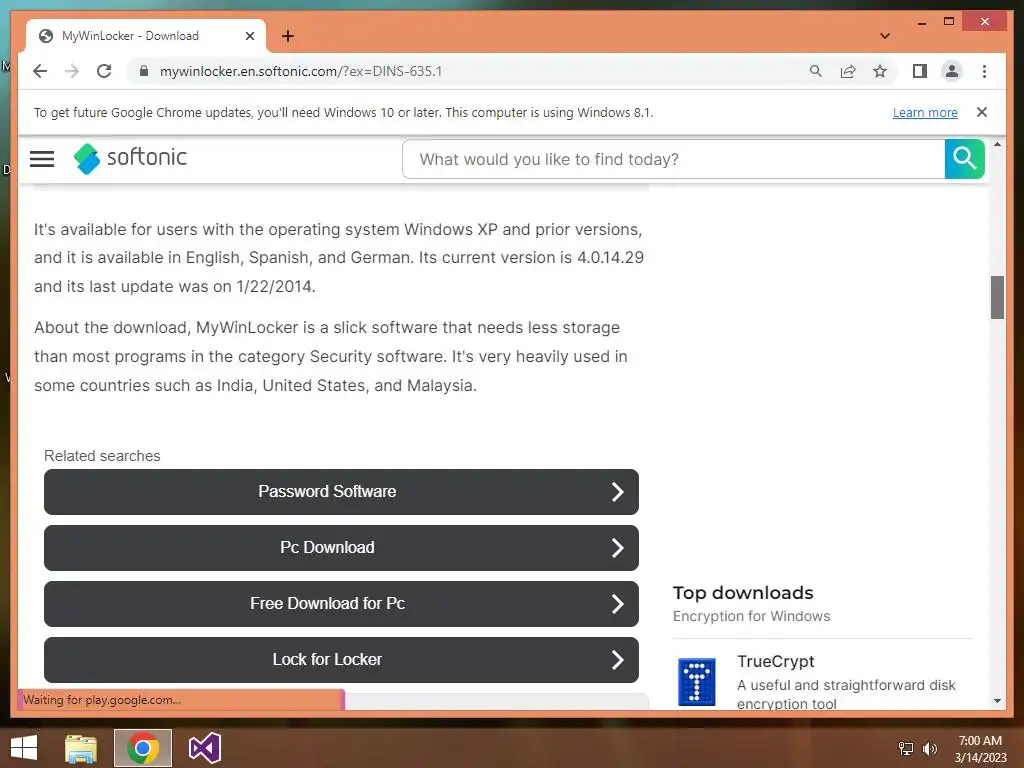Reload the current page

point(104,71)
